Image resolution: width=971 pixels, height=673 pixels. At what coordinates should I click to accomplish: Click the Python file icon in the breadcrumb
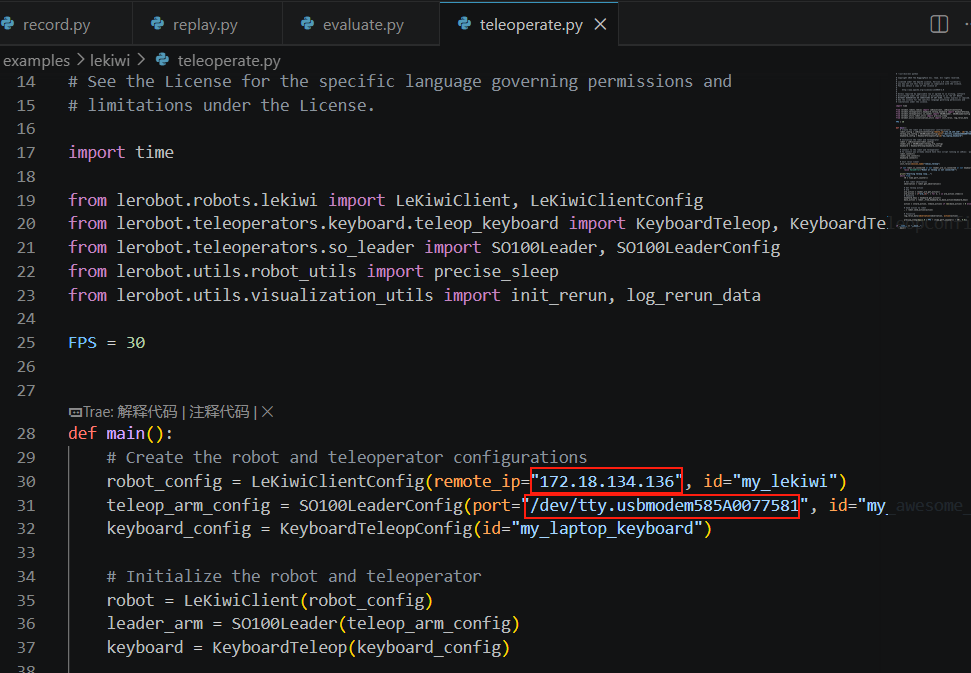(x=162, y=59)
